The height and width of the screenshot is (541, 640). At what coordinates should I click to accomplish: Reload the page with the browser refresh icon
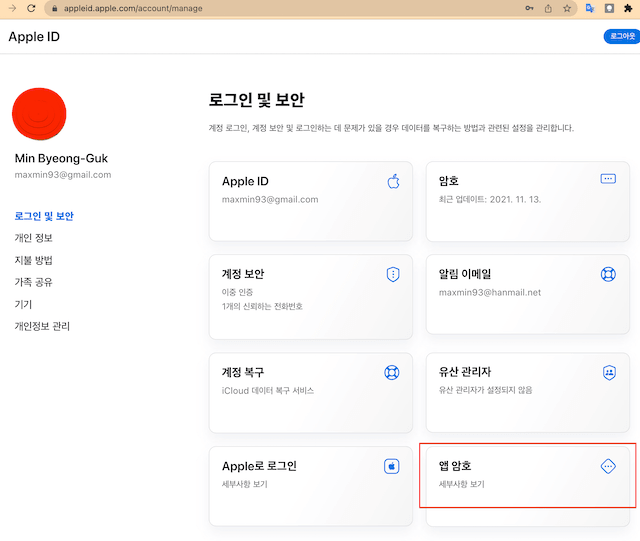click(x=31, y=8)
